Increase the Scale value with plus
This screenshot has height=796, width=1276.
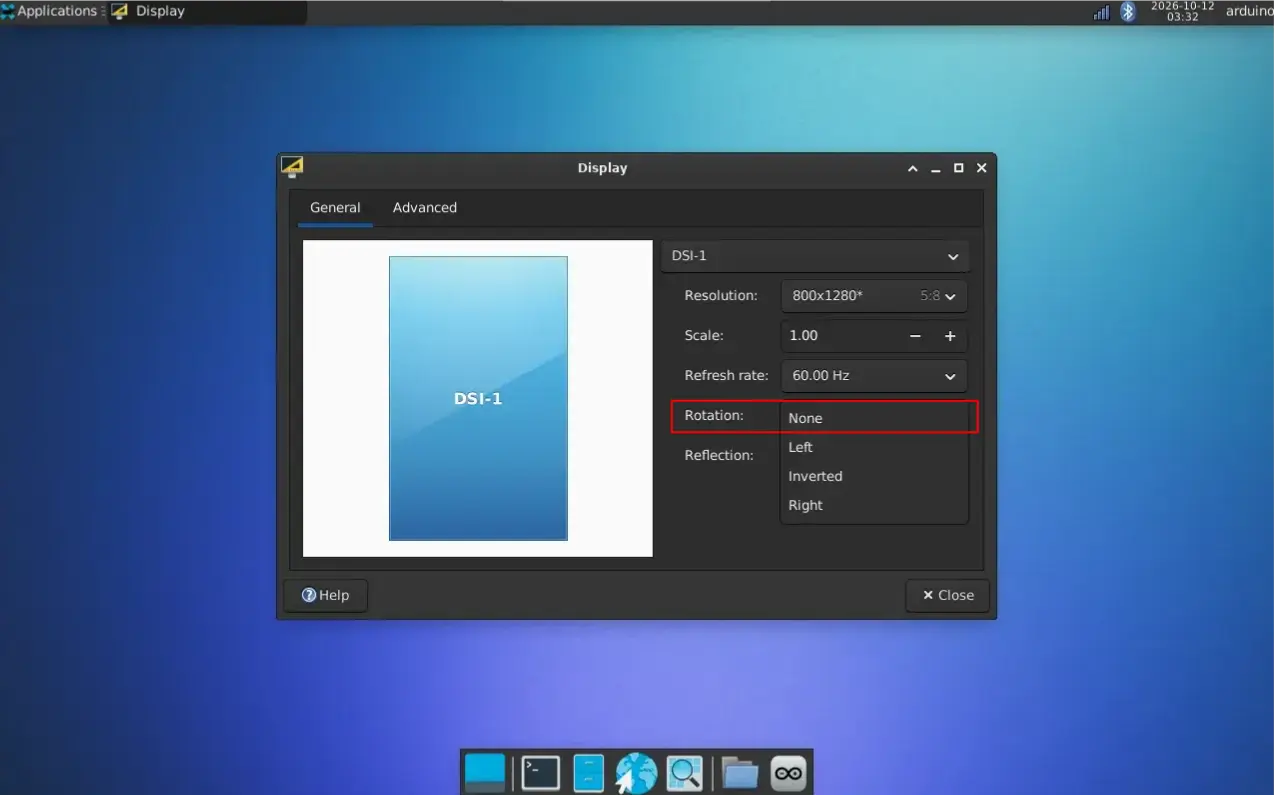tap(950, 336)
